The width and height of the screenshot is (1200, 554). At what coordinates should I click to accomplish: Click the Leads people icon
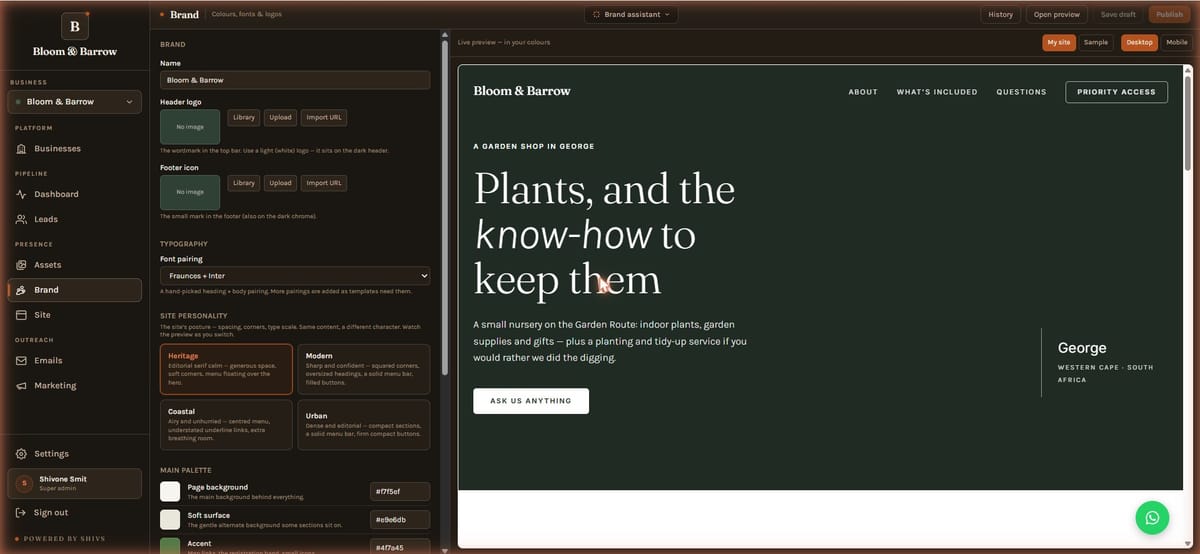[x=21, y=219]
